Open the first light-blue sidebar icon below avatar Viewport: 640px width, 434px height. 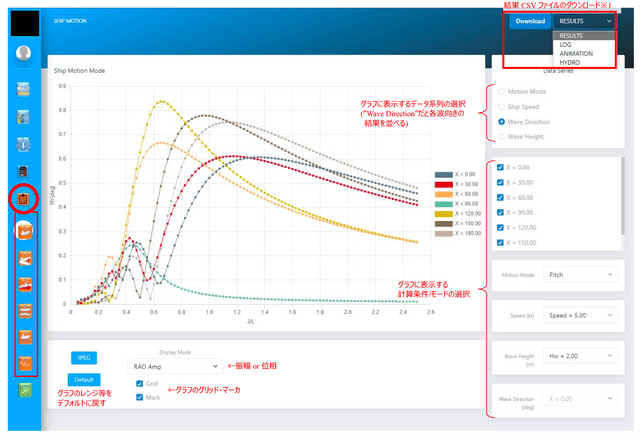coord(23,89)
